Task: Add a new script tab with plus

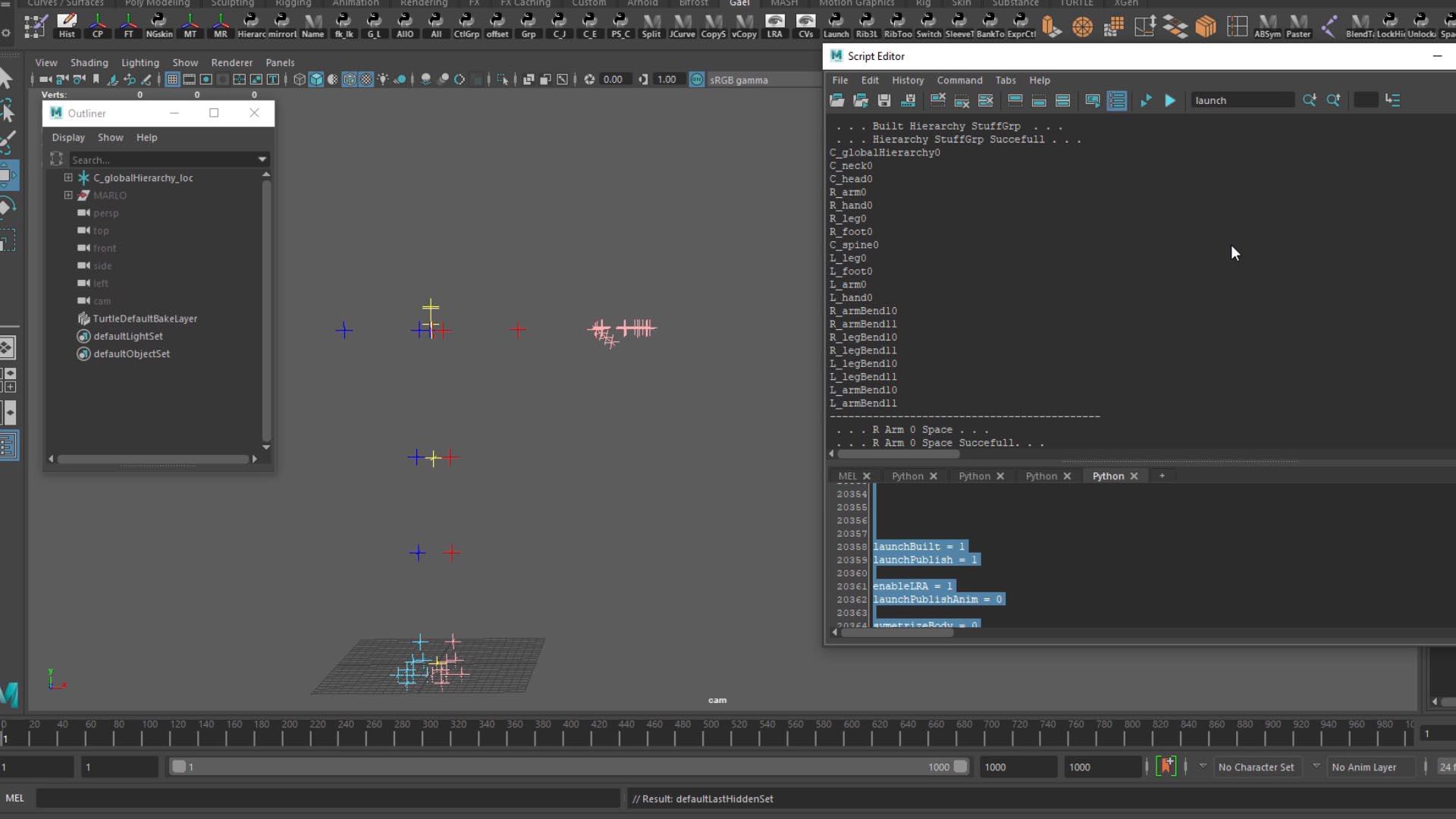Action: tap(1161, 476)
